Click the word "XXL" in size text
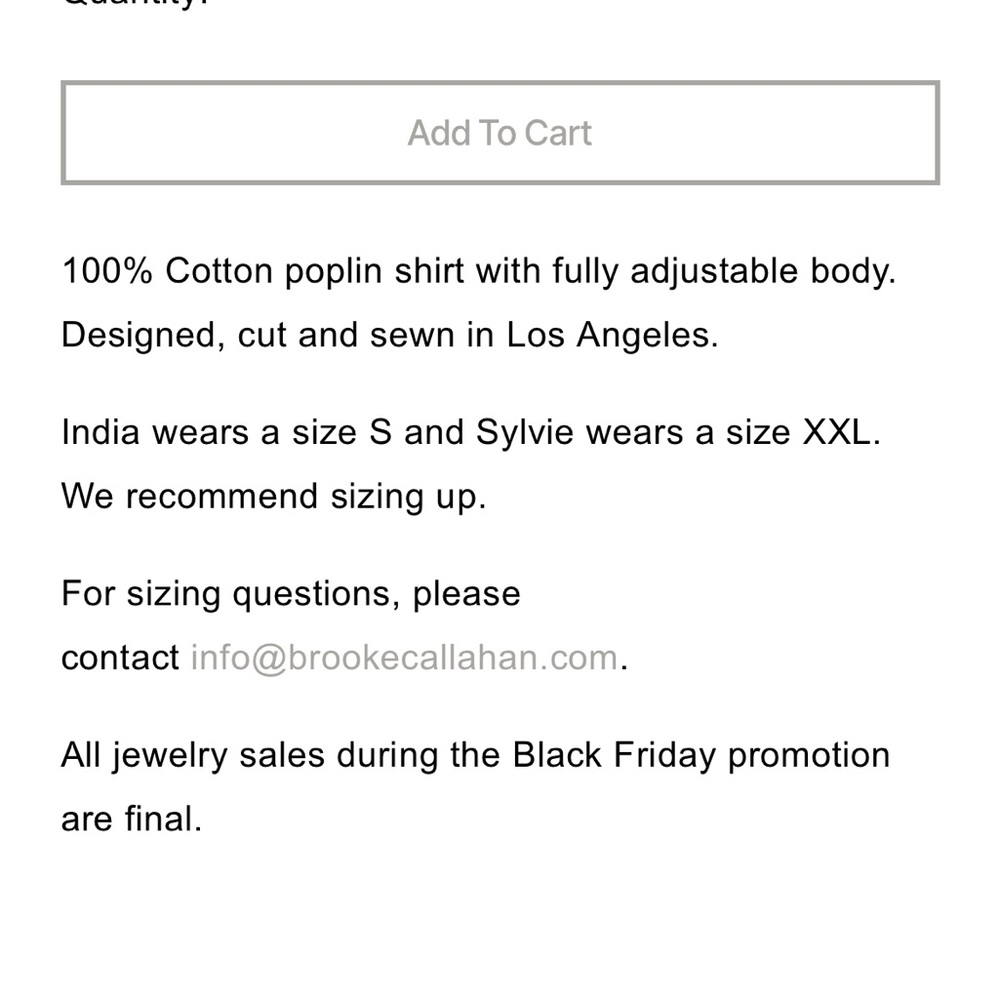Viewport: 1000px width, 1000px height. click(x=837, y=432)
